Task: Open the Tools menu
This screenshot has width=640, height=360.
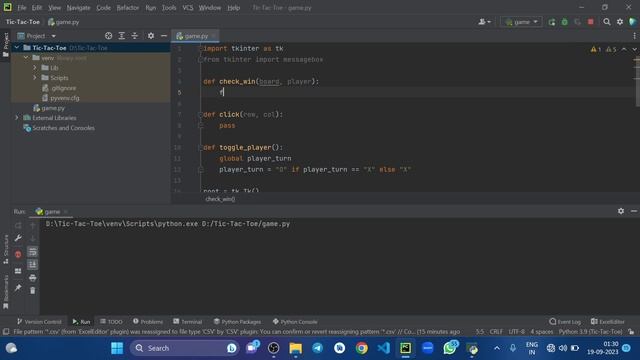Action: click(169, 8)
